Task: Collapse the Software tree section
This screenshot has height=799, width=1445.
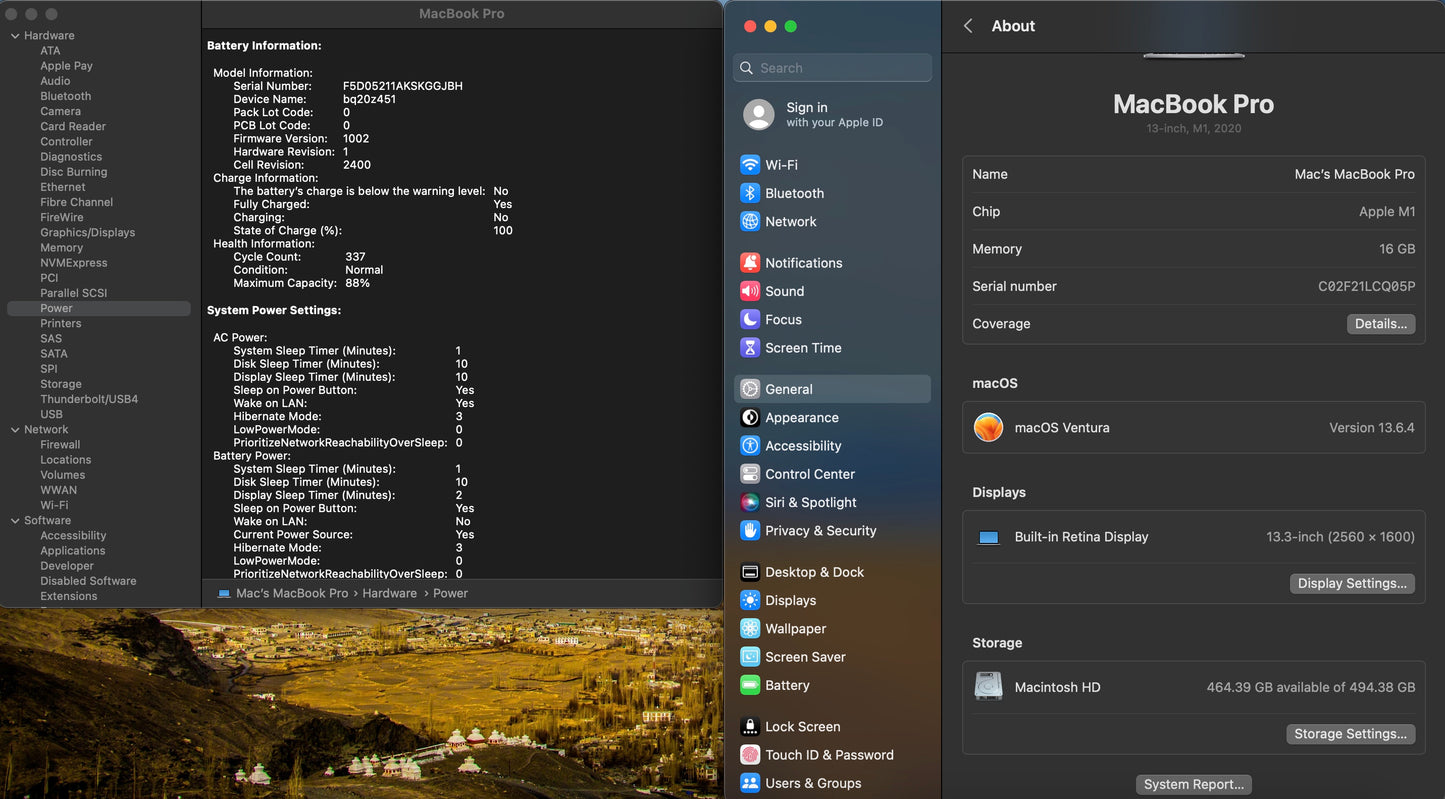Action: (15, 521)
